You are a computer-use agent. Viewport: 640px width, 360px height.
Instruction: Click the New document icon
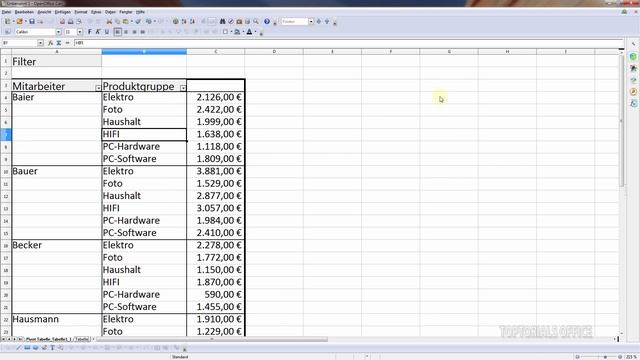(x=7, y=21)
